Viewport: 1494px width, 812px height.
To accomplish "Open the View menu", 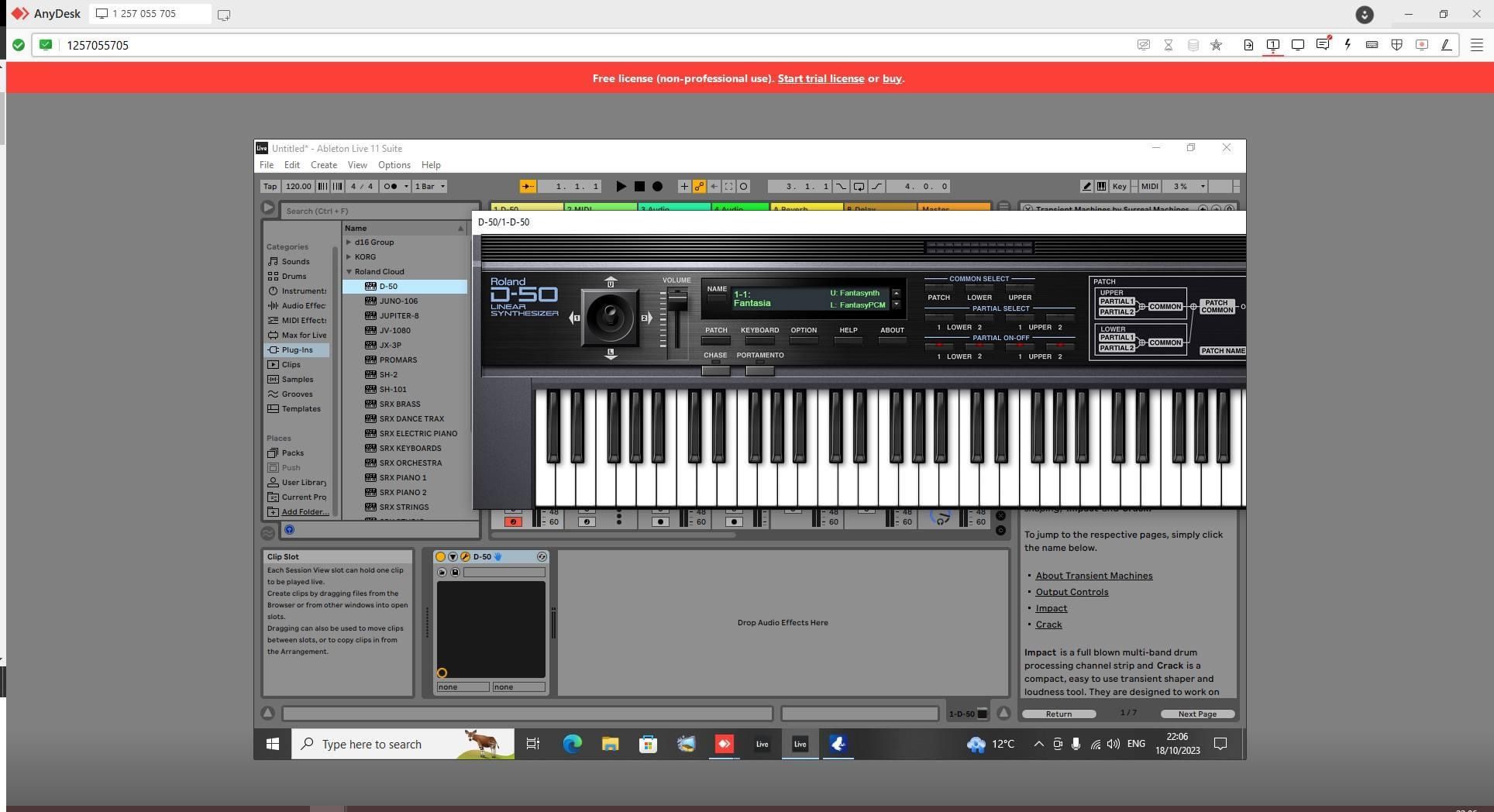I will point(357,165).
